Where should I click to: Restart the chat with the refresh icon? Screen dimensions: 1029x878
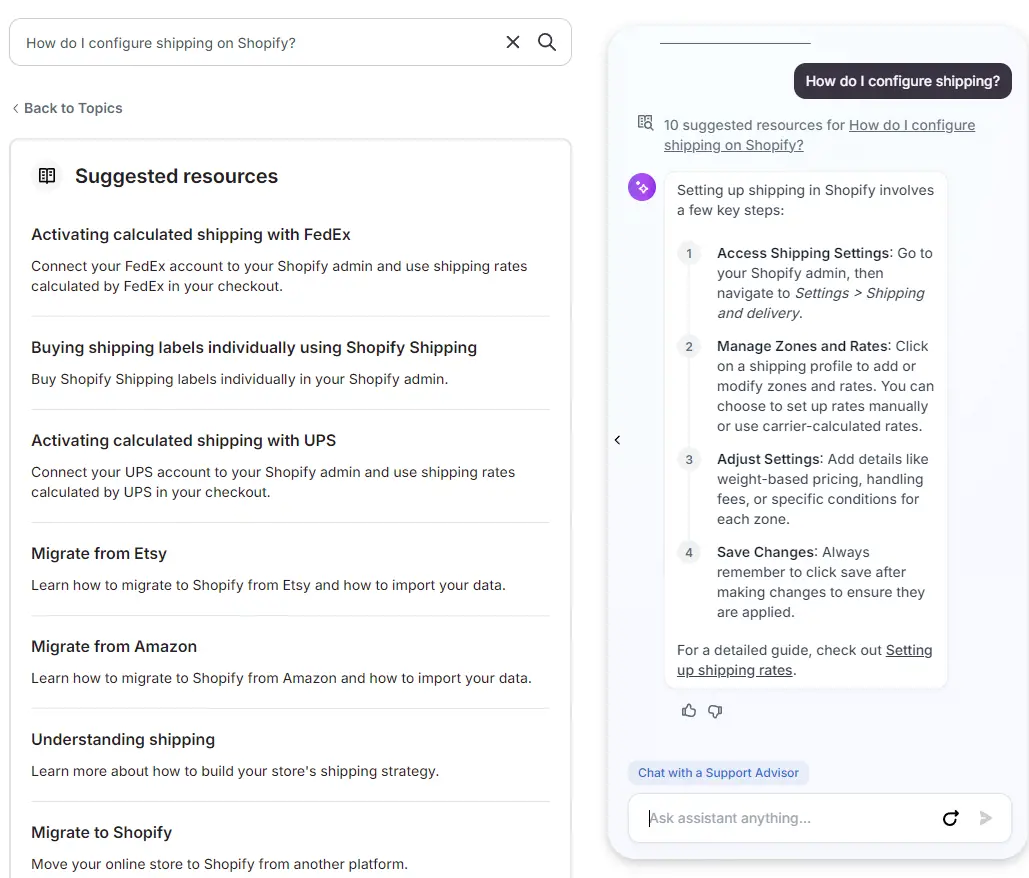950,818
